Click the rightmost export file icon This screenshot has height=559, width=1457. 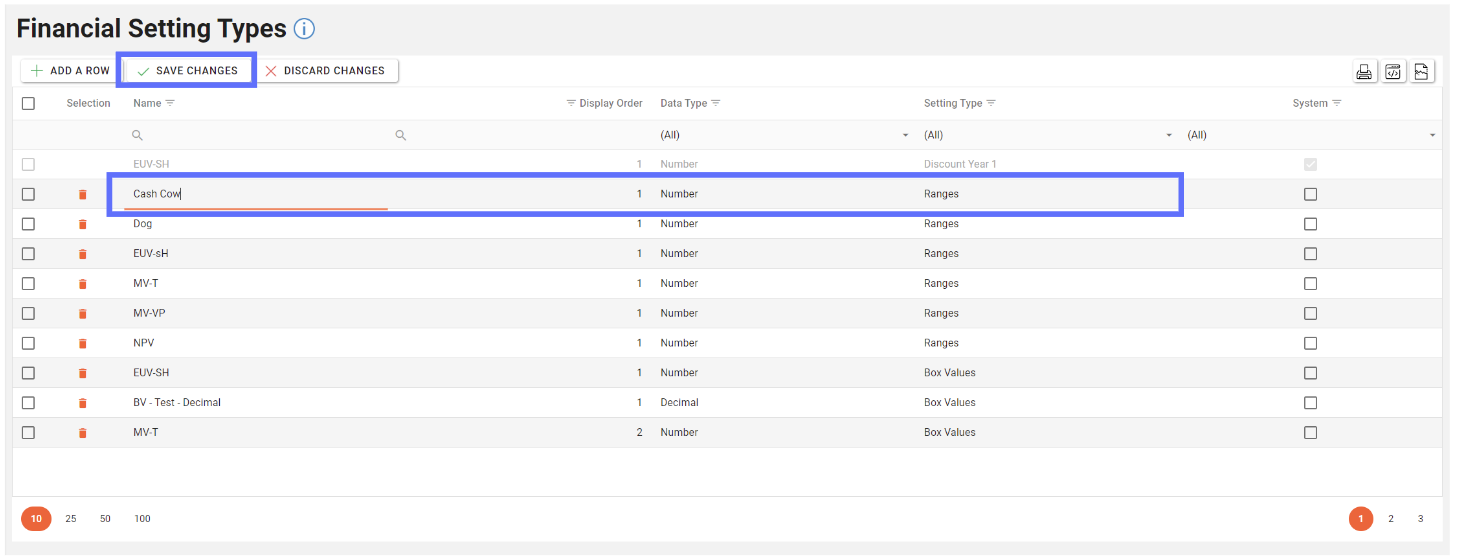coord(1421,71)
